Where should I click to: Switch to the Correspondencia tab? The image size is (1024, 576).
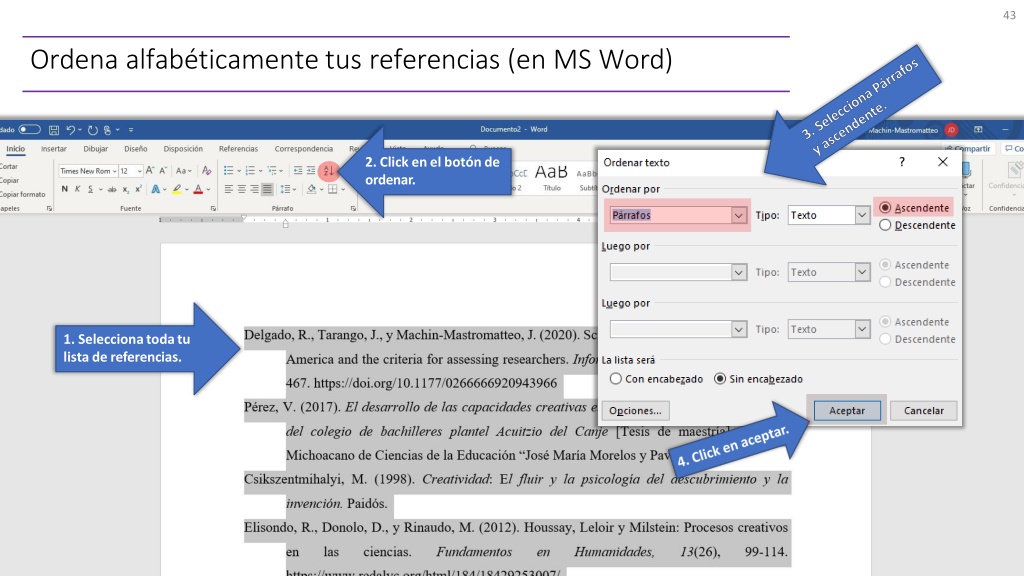pyautogui.click(x=304, y=149)
